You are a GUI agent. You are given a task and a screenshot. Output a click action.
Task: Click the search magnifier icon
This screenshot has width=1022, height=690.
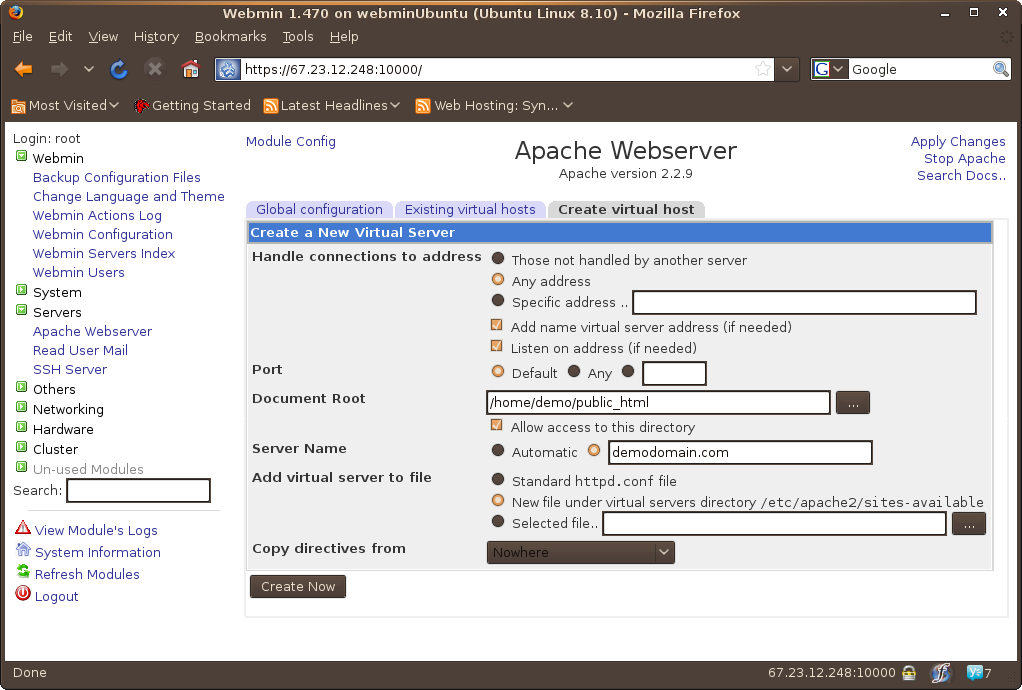pos(1000,69)
